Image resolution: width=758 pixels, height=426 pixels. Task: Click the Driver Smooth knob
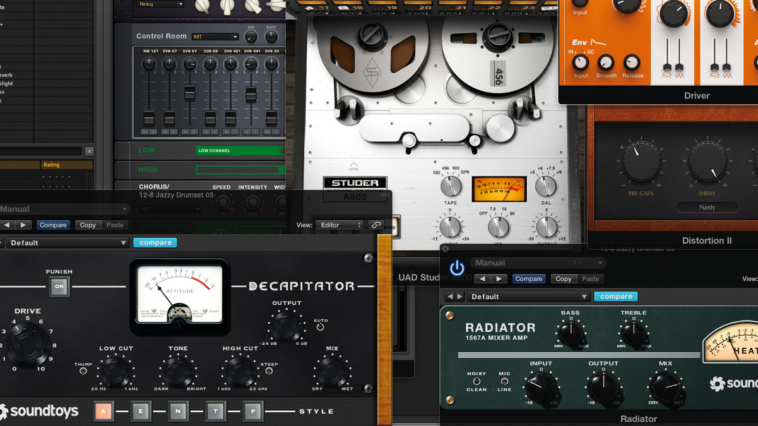coord(606,62)
